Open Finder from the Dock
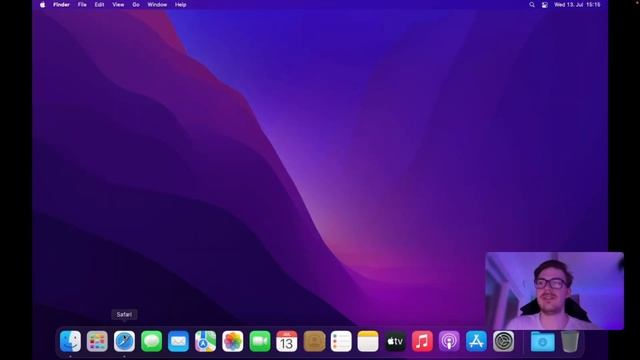This screenshot has height=360, width=640. [70, 341]
